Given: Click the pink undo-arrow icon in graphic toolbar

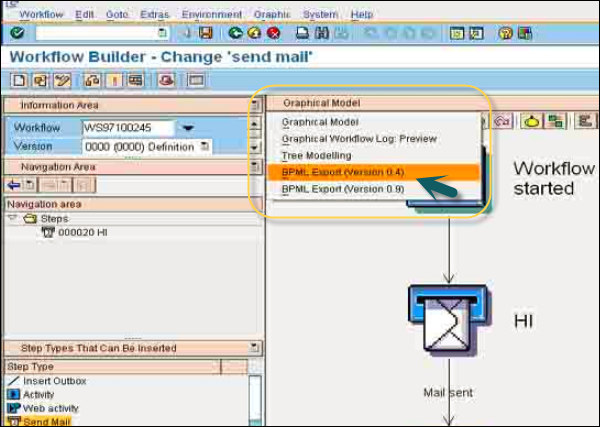Looking at the screenshot, I should 502,121.
